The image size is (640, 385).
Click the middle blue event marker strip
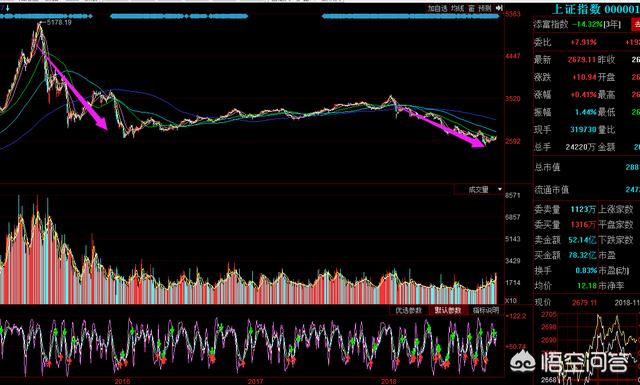179,16
